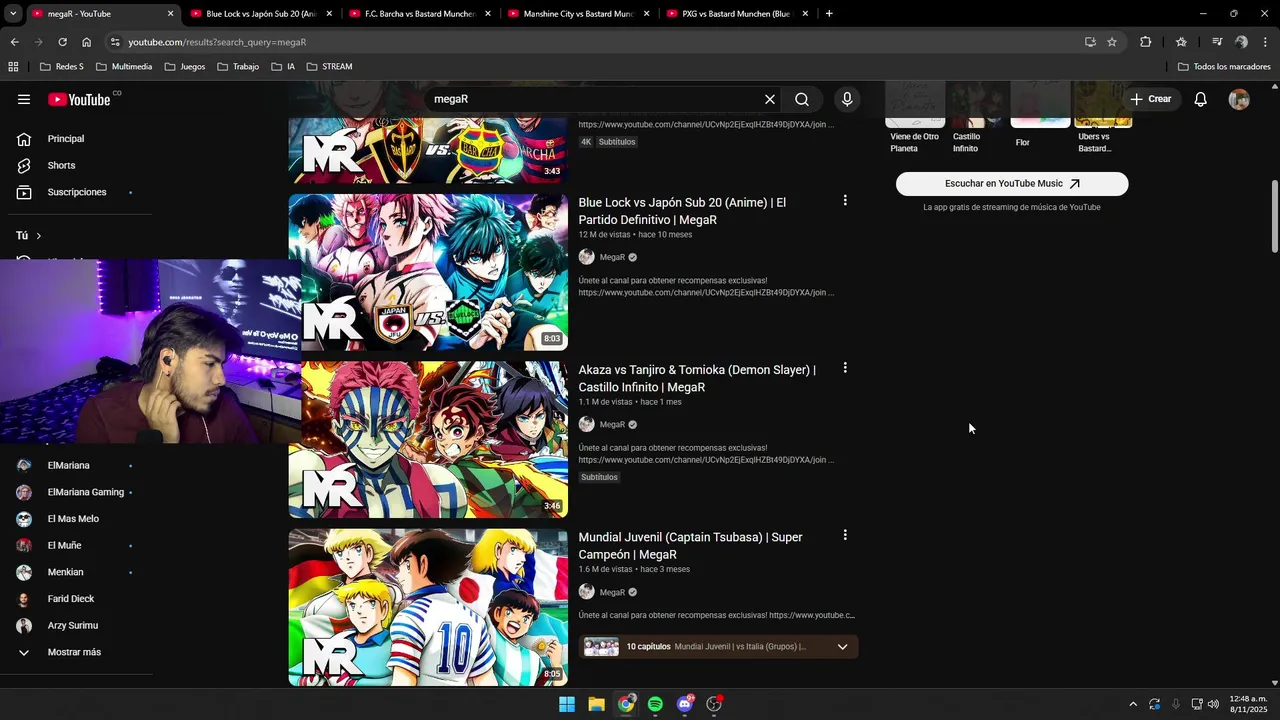
Task: Open Chrome home page button
Action: coord(86,42)
